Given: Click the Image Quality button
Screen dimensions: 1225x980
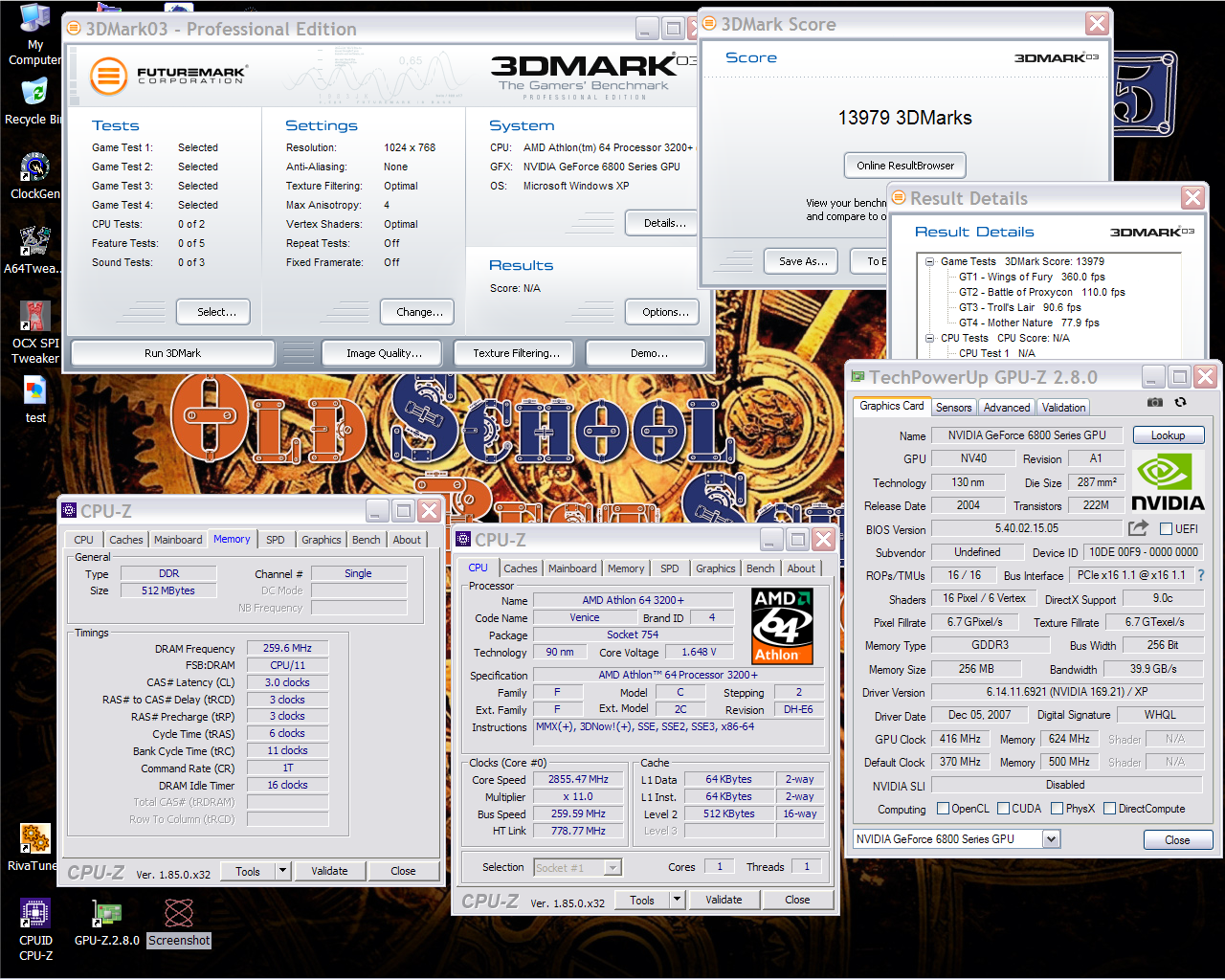Looking at the screenshot, I should (383, 353).
